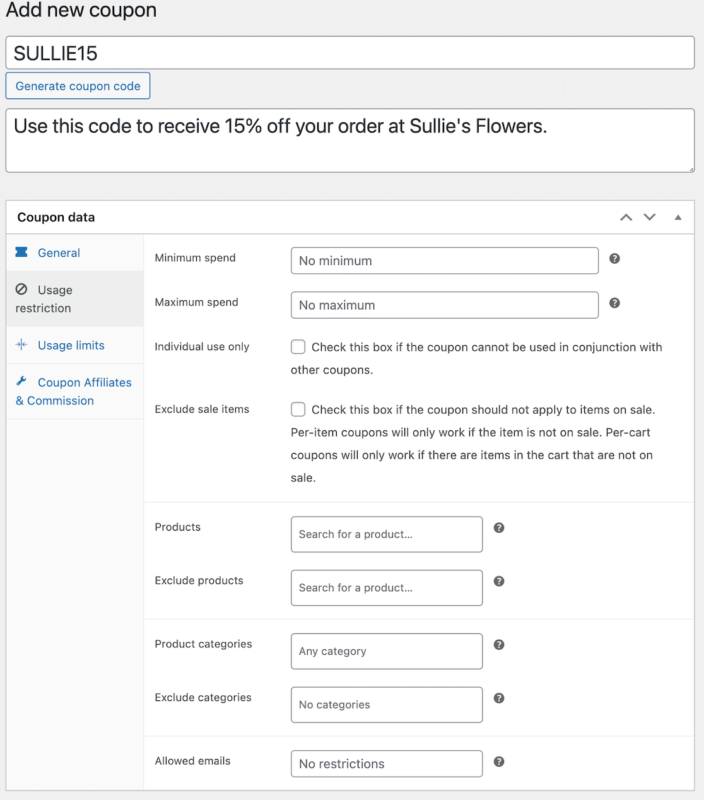The image size is (704, 800).
Task: Focus the Allowed emails input field
Action: point(387,764)
